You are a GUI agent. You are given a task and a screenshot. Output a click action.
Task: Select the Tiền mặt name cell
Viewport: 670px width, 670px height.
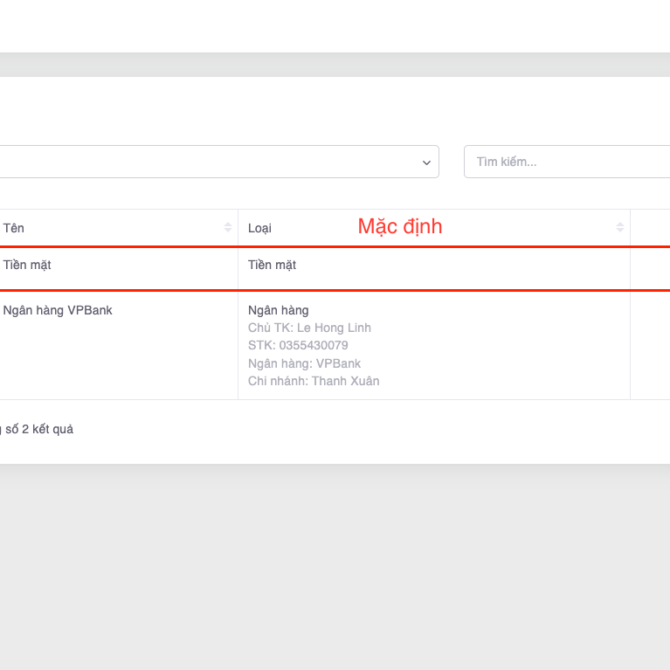27,265
